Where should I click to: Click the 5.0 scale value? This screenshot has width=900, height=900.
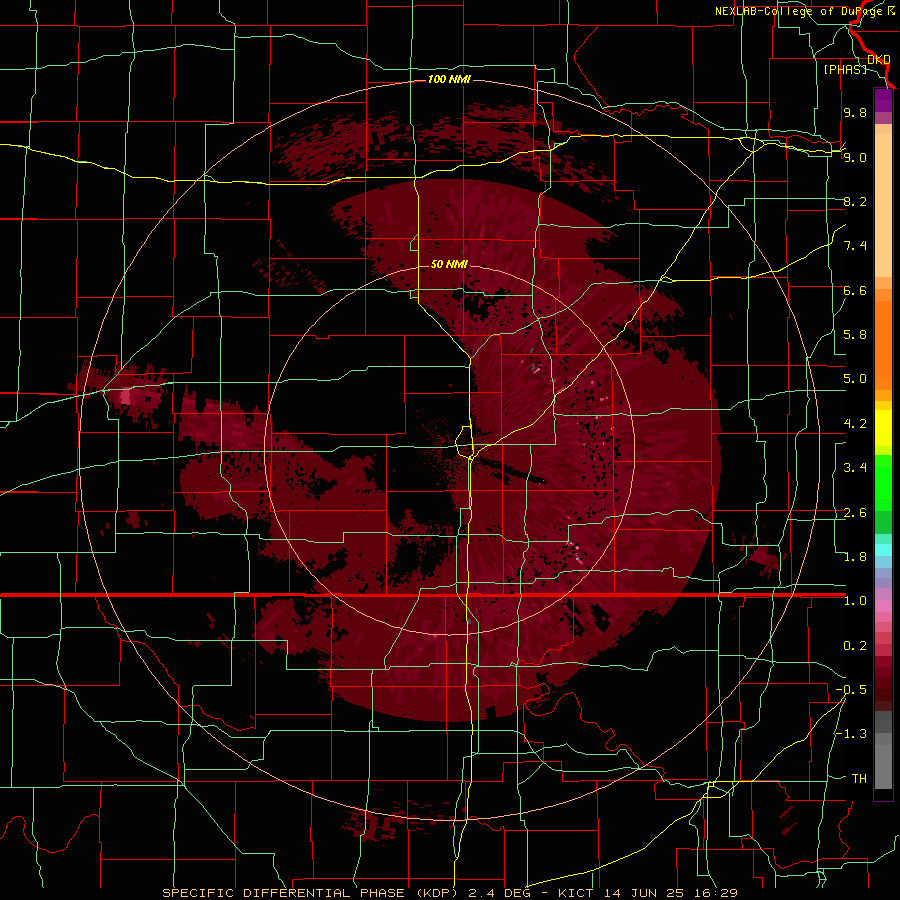855,379
